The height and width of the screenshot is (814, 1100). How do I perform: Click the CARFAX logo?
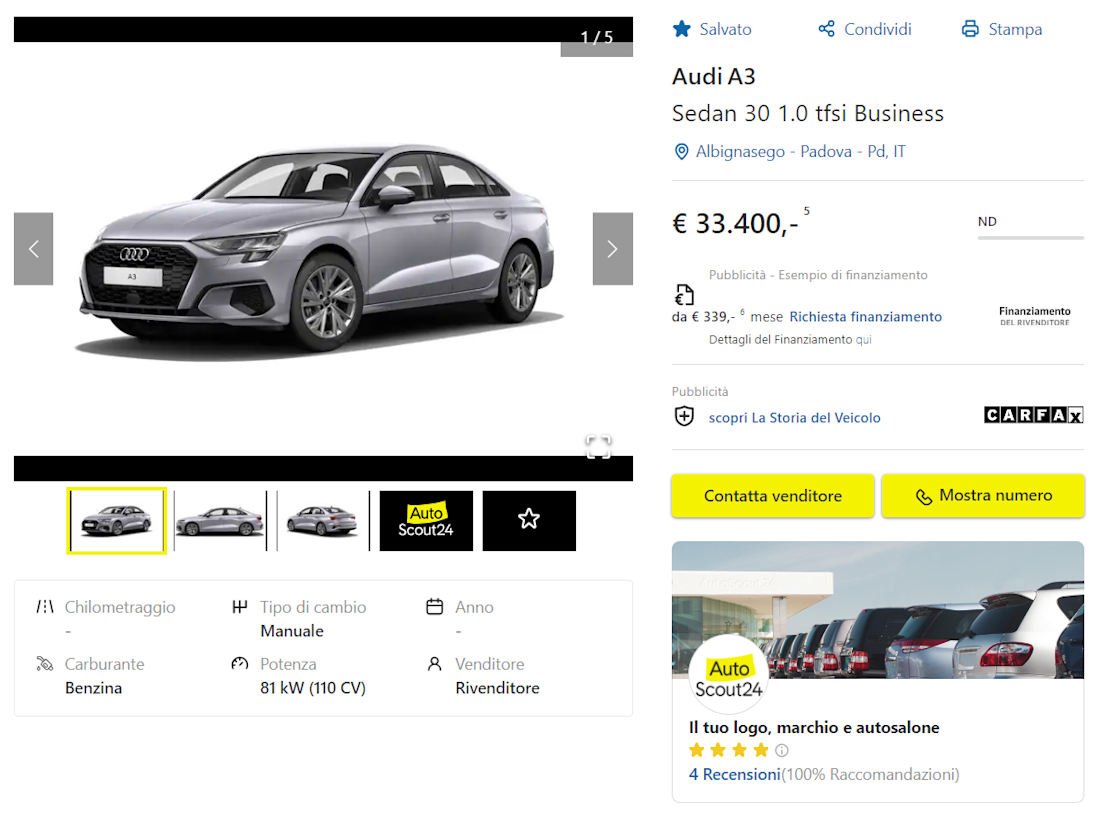[x=1033, y=415]
